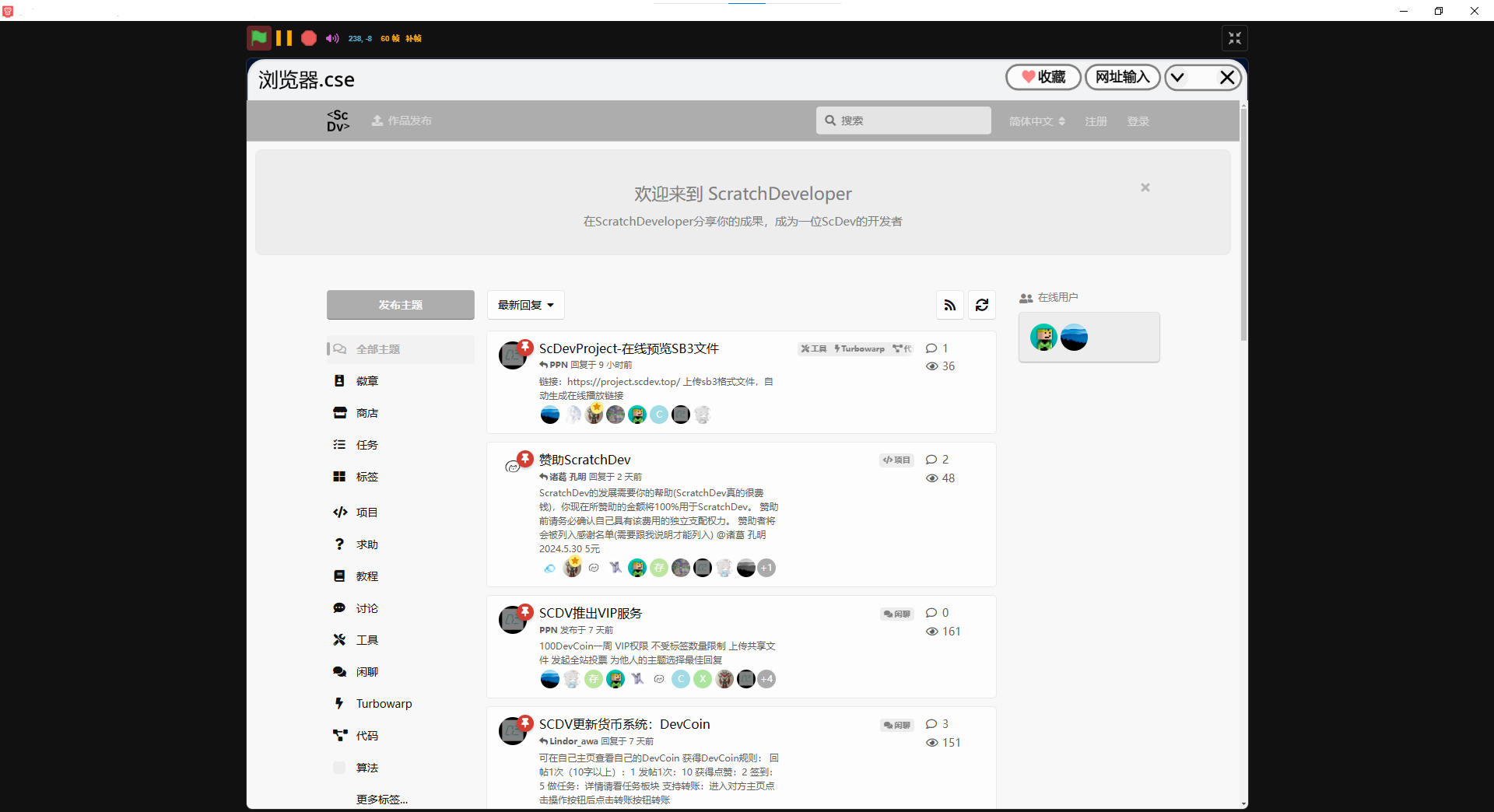The width and height of the screenshot is (1494, 812).
Task: Open topic 赞助ScratchDev
Action: pos(585,460)
